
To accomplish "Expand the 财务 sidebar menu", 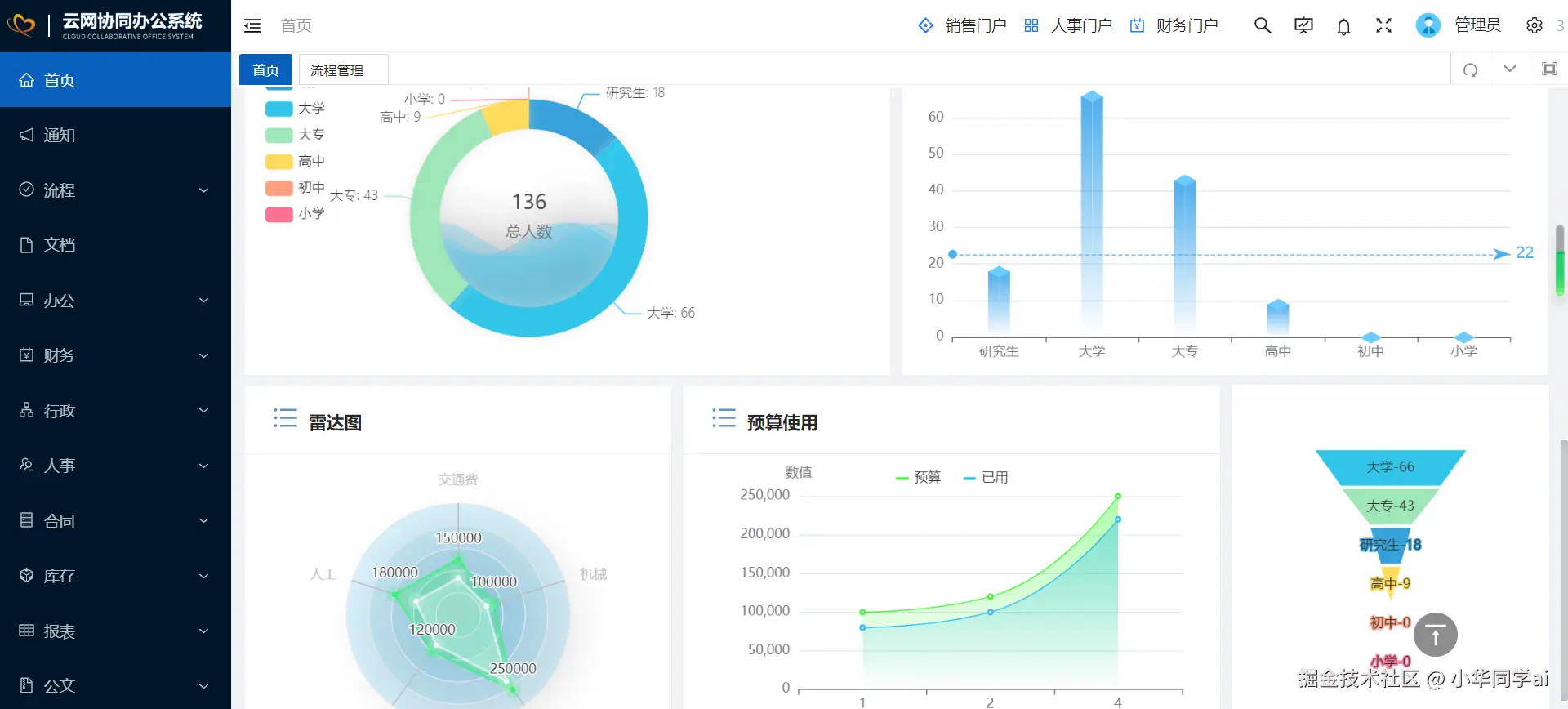I will pyautogui.click(x=115, y=355).
